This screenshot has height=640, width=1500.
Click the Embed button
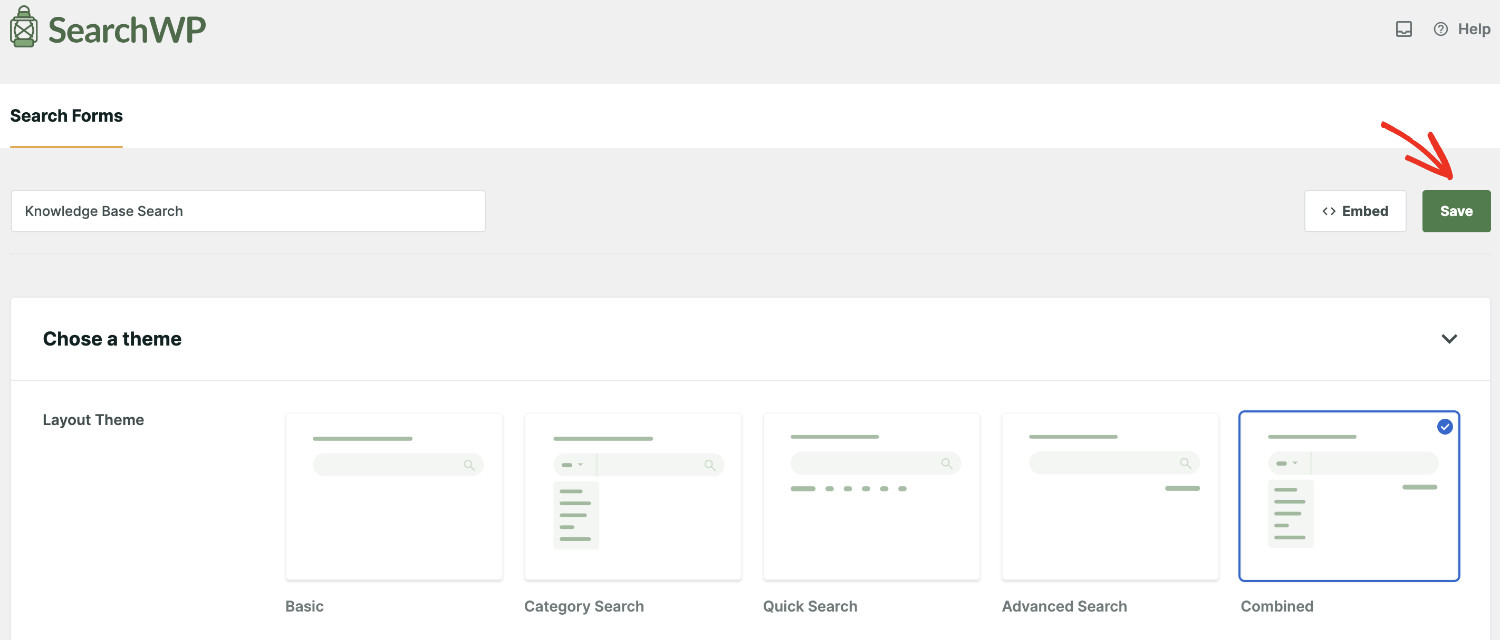tap(1355, 211)
